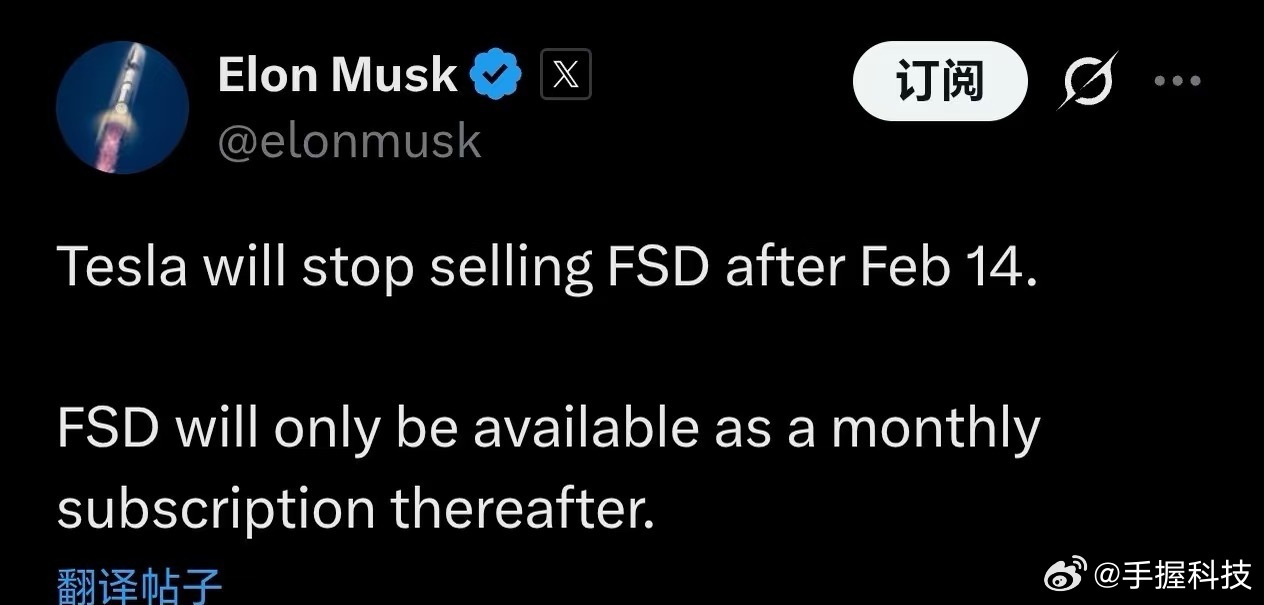Click the word "monthly" in the post

pyautogui.click(x=935, y=430)
